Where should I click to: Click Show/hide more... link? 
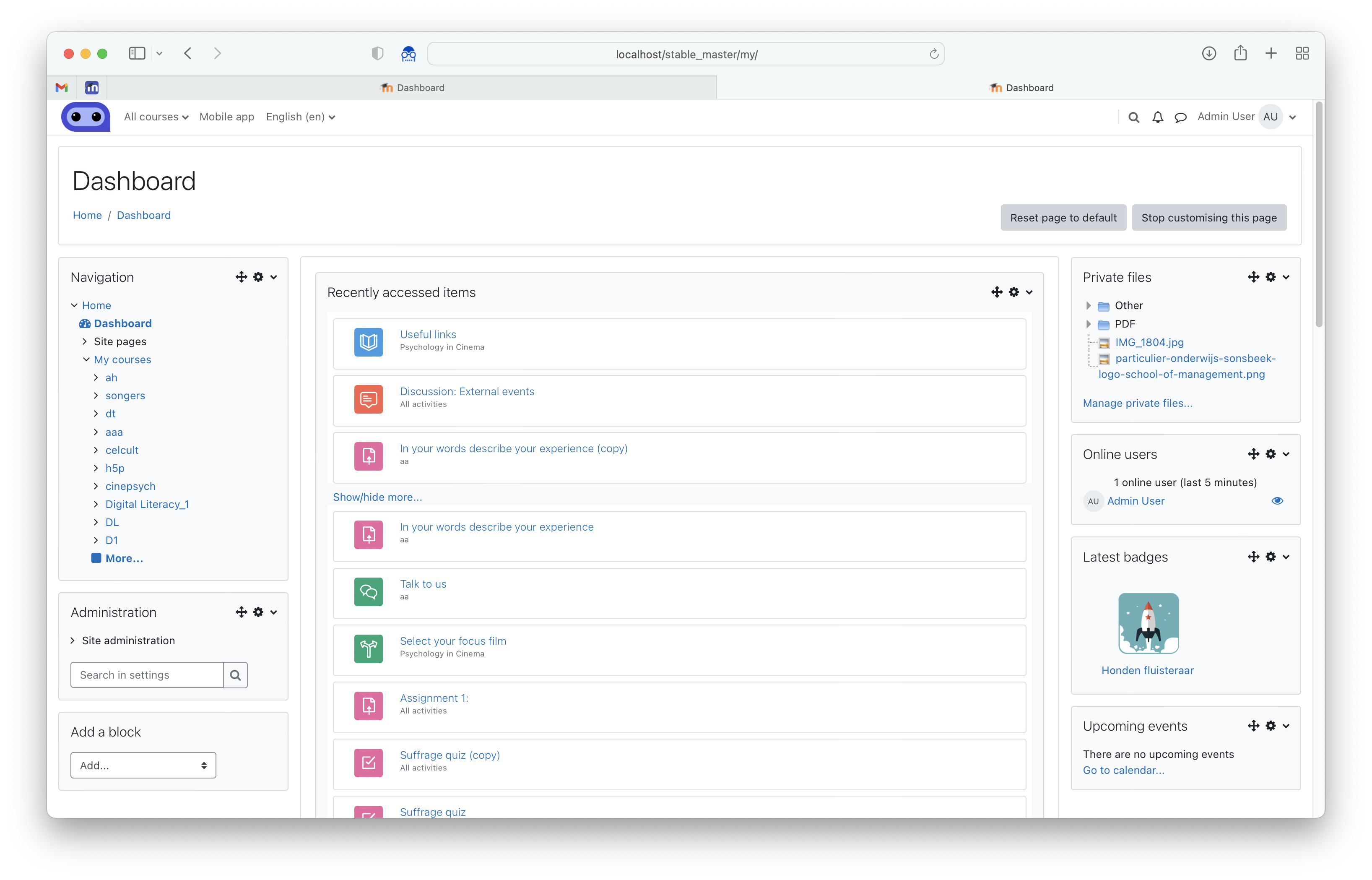(x=377, y=497)
